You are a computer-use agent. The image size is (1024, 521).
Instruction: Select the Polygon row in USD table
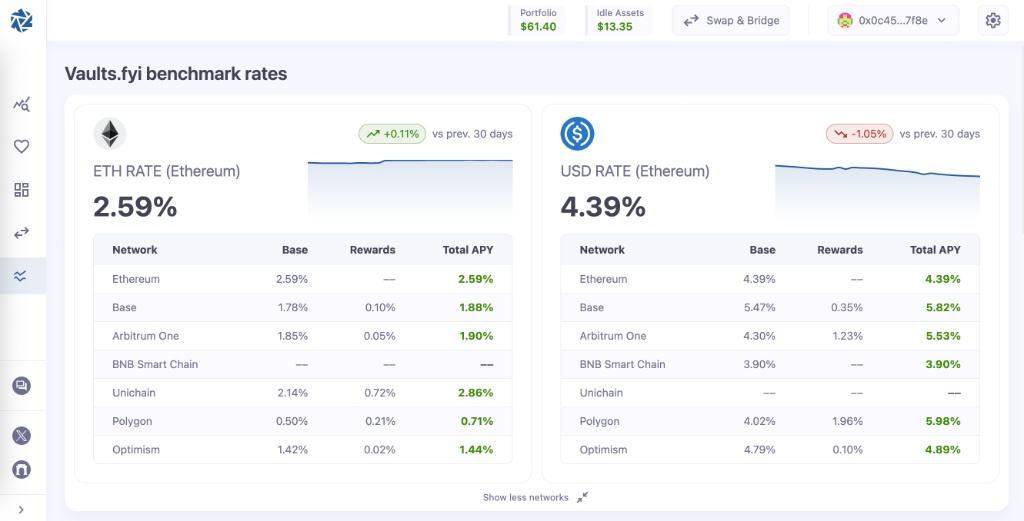[769, 421]
